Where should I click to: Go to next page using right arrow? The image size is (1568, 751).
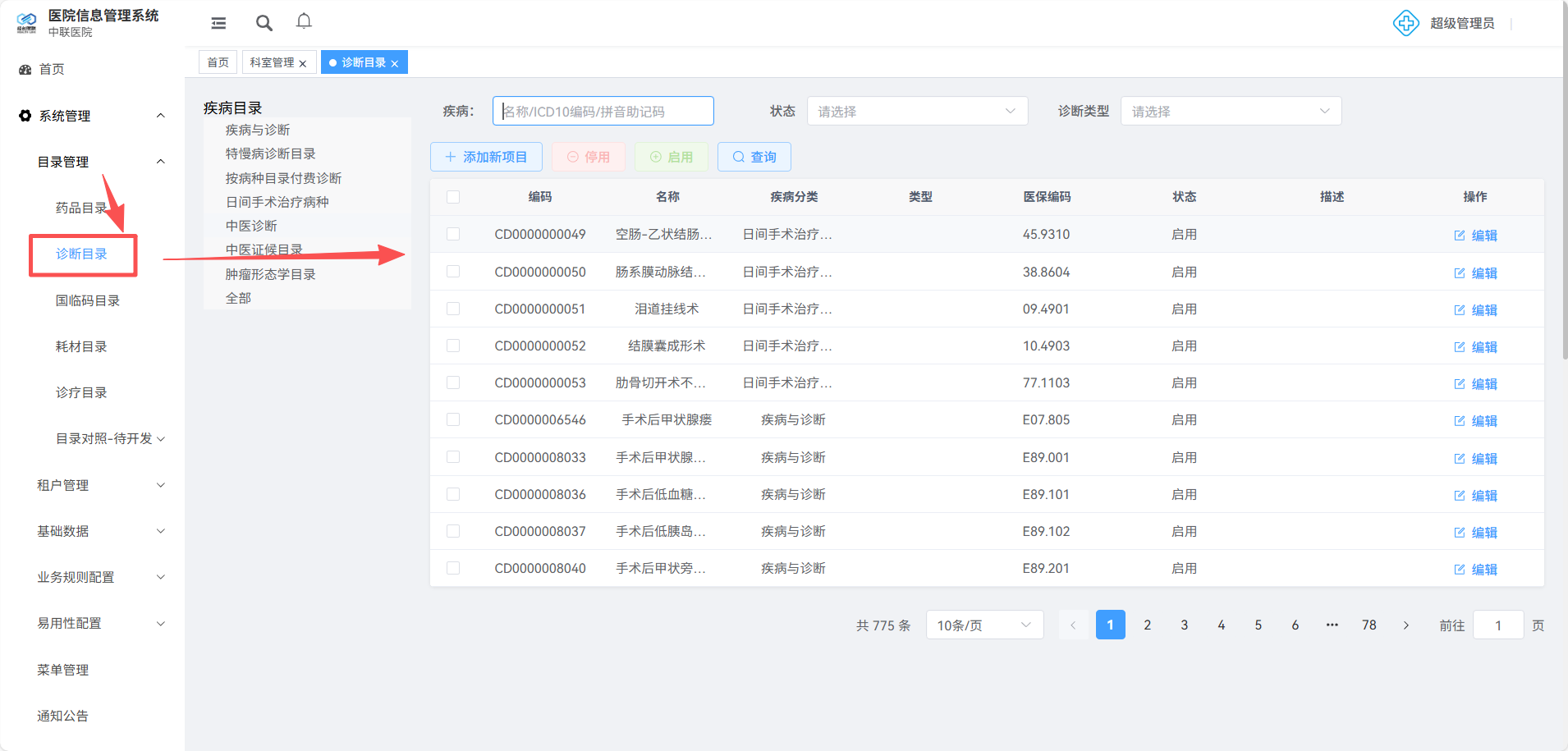coord(1405,625)
